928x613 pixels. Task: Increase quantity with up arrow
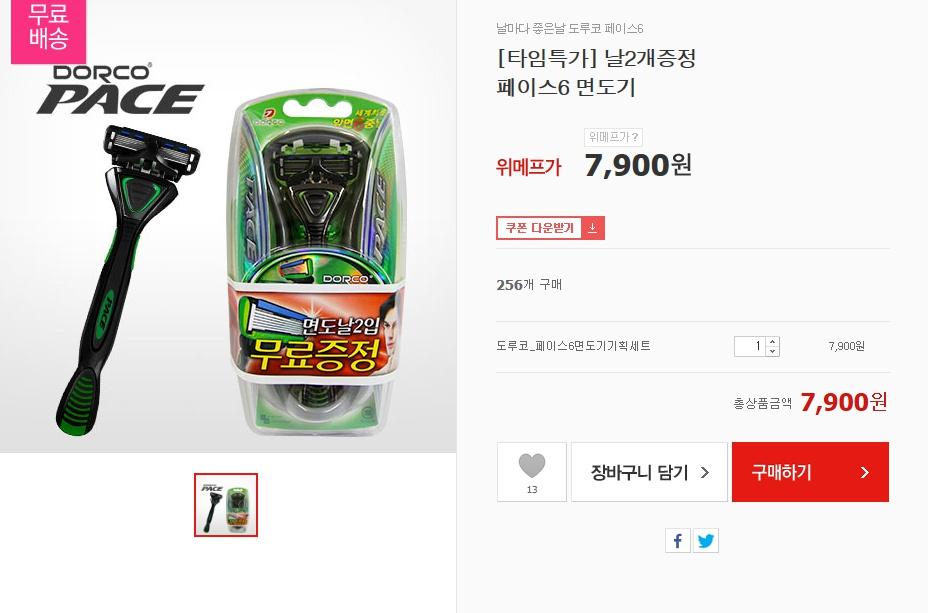coord(772,341)
